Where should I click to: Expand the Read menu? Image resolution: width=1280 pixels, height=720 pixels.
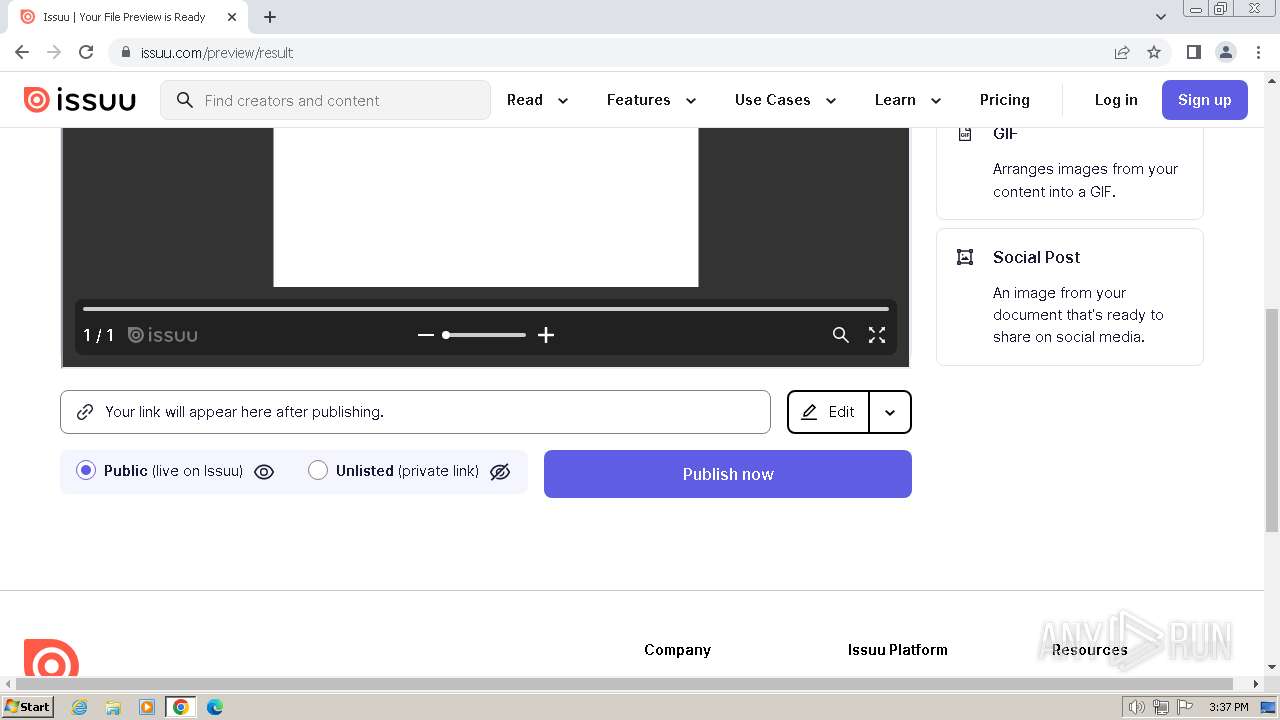(538, 100)
